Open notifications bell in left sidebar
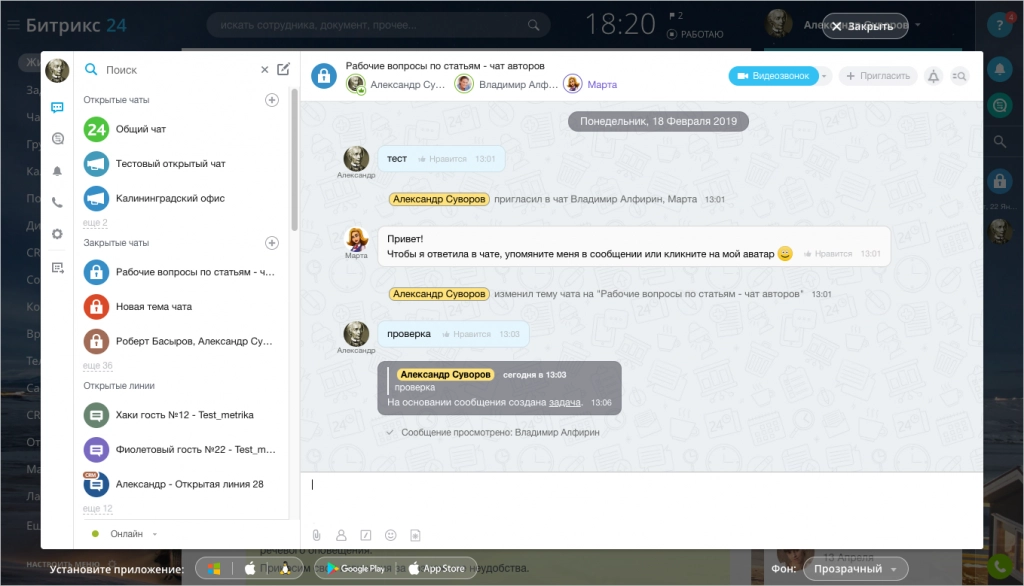 [x=57, y=171]
